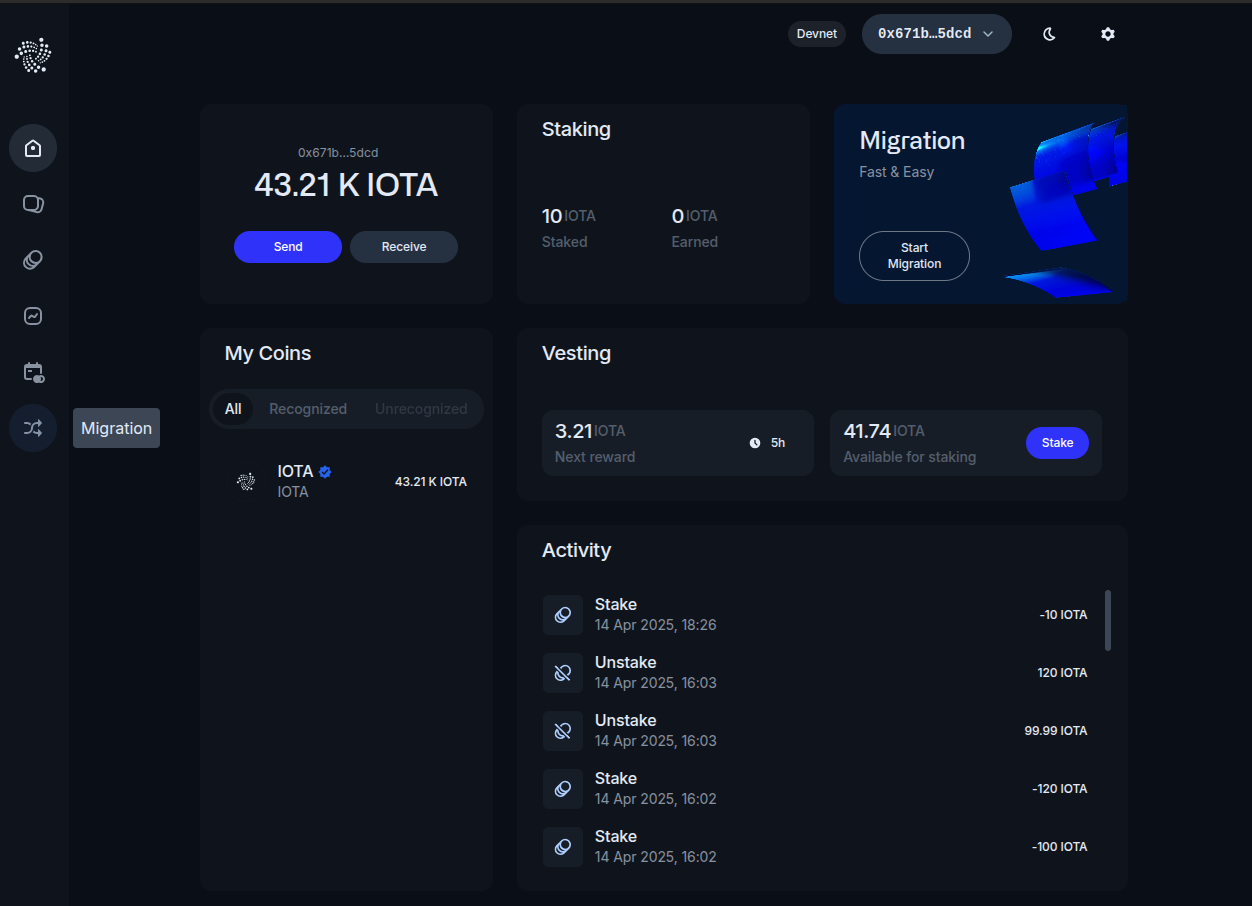Click the Stake button in Vesting

tap(1057, 443)
